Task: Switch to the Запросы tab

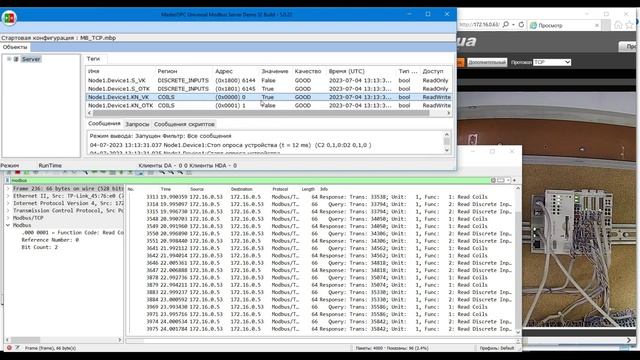Action: (137, 124)
